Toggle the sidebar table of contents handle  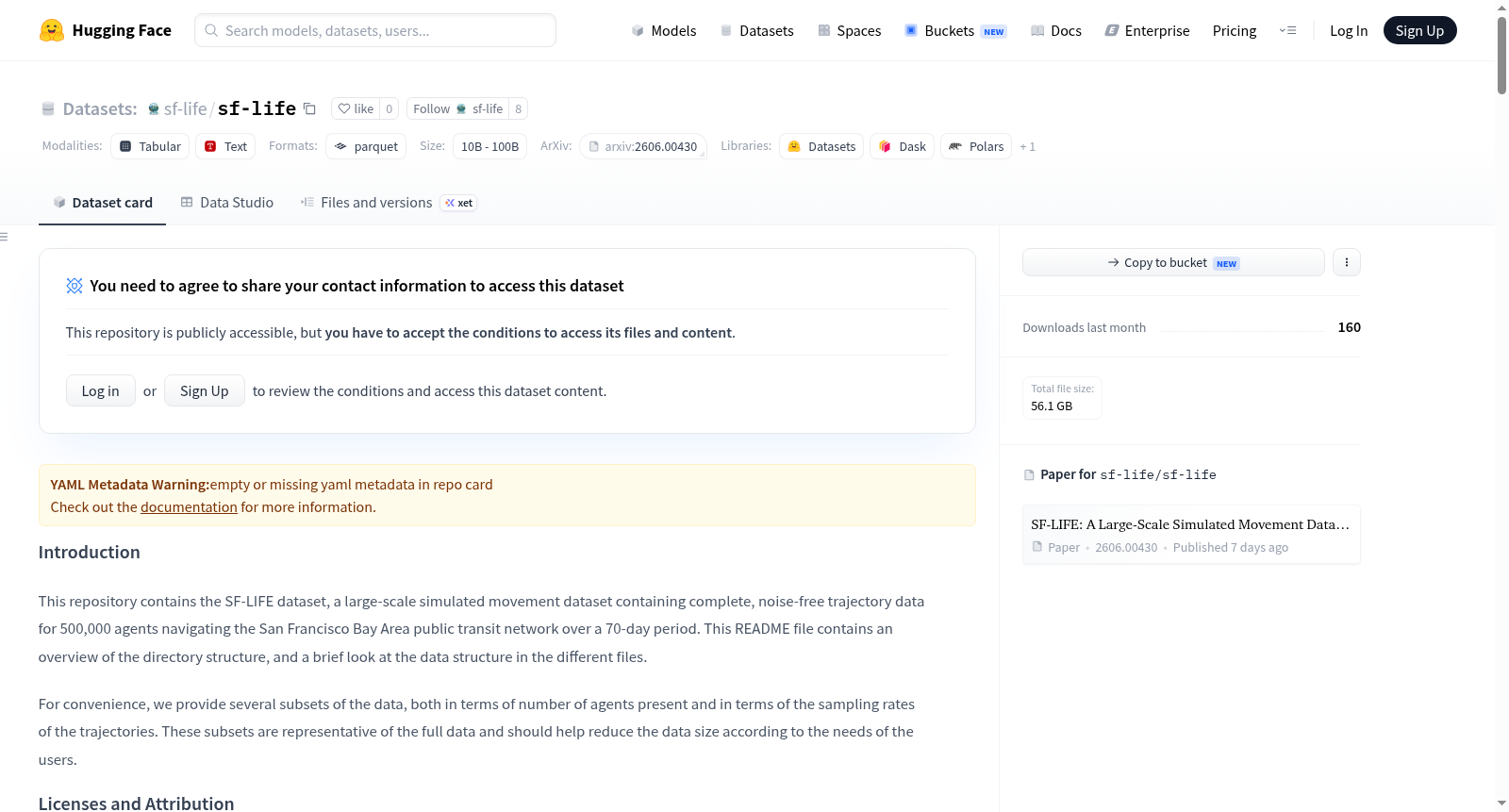click(4, 237)
